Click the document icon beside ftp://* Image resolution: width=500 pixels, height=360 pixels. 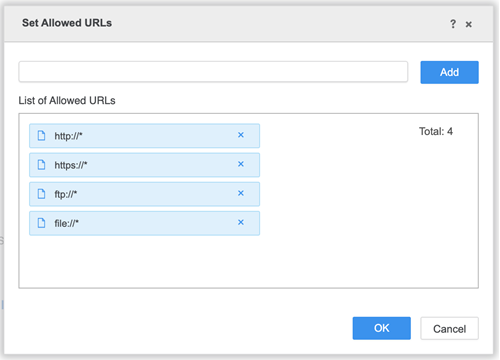(x=41, y=194)
